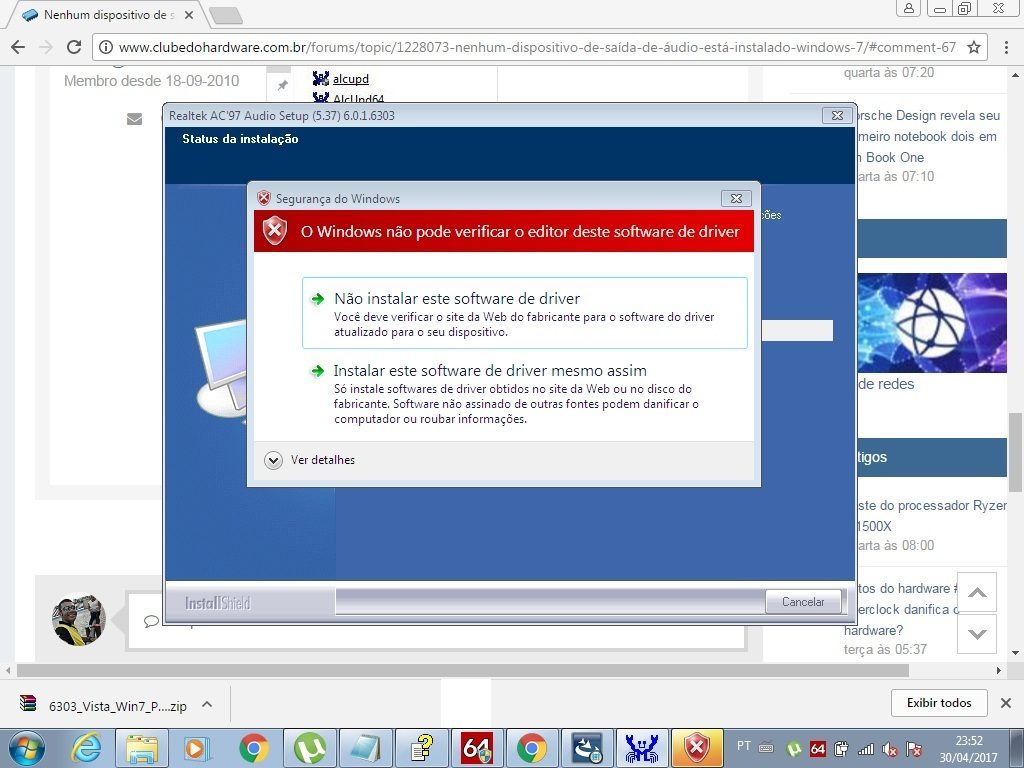Close the Segurança do Windows dialog
1024x768 pixels.
[x=736, y=199]
